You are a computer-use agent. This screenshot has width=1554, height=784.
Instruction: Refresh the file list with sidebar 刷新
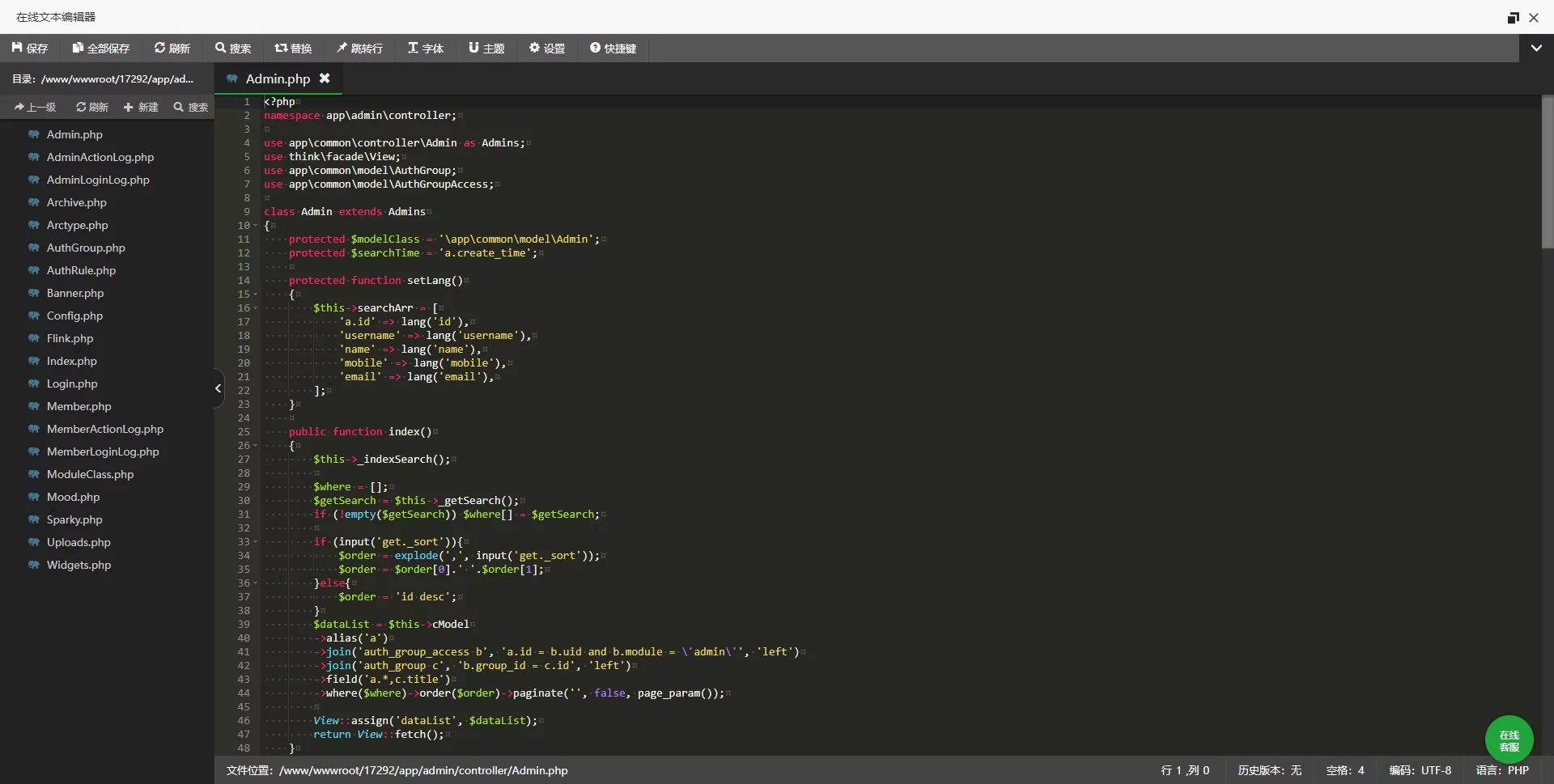92,107
